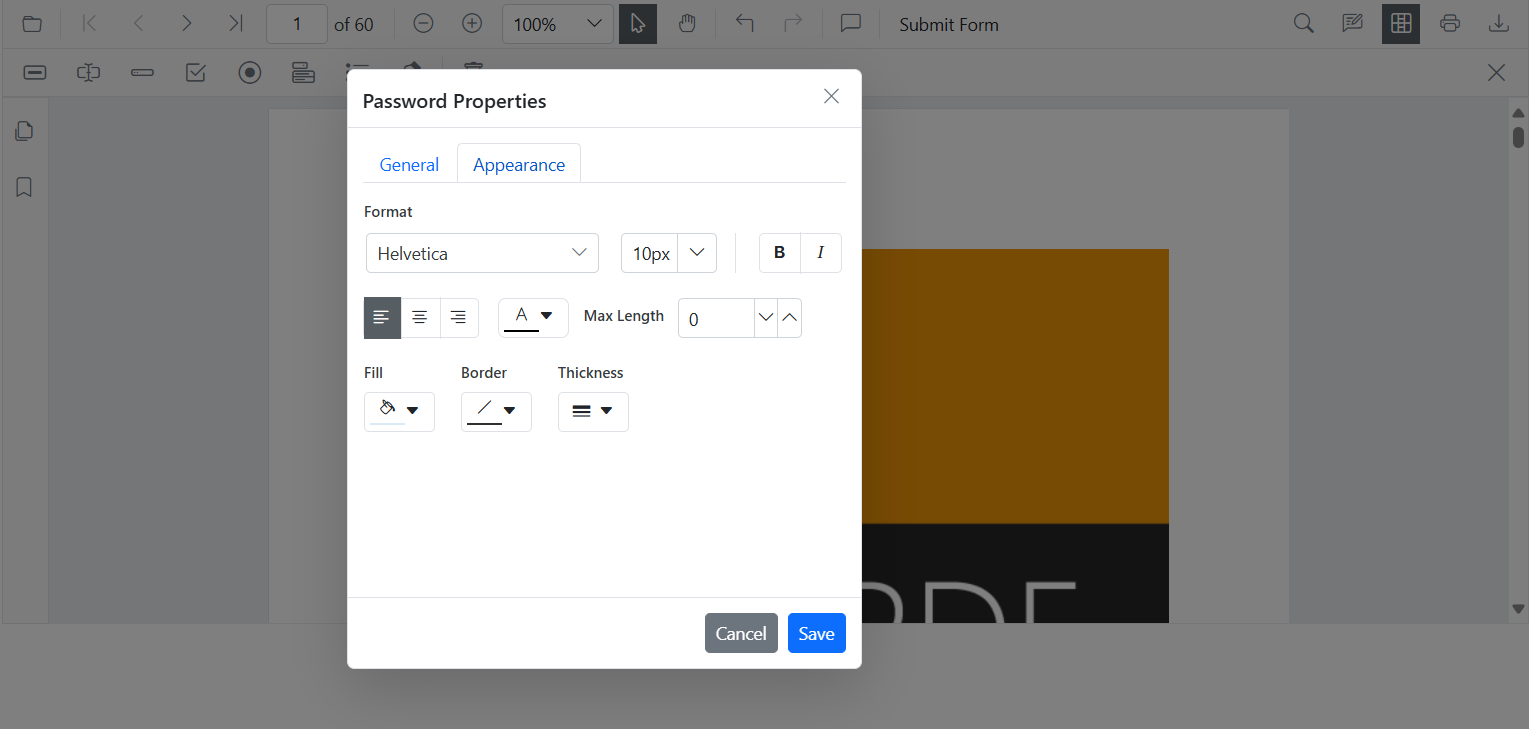Image resolution: width=1529 pixels, height=729 pixels.
Task: Activate the pan hand tool
Action: tap(687, 24)
